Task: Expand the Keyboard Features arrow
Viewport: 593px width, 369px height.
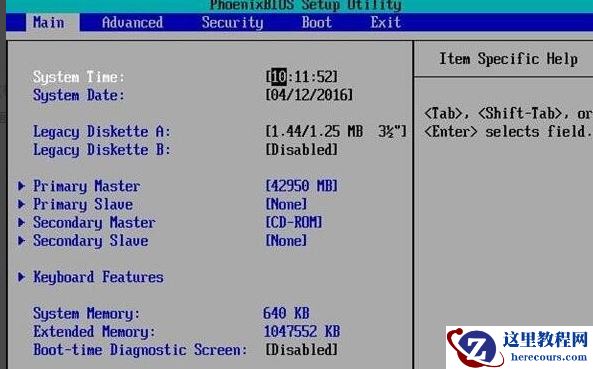Action: pyautogui.click(x=22, y=277)
